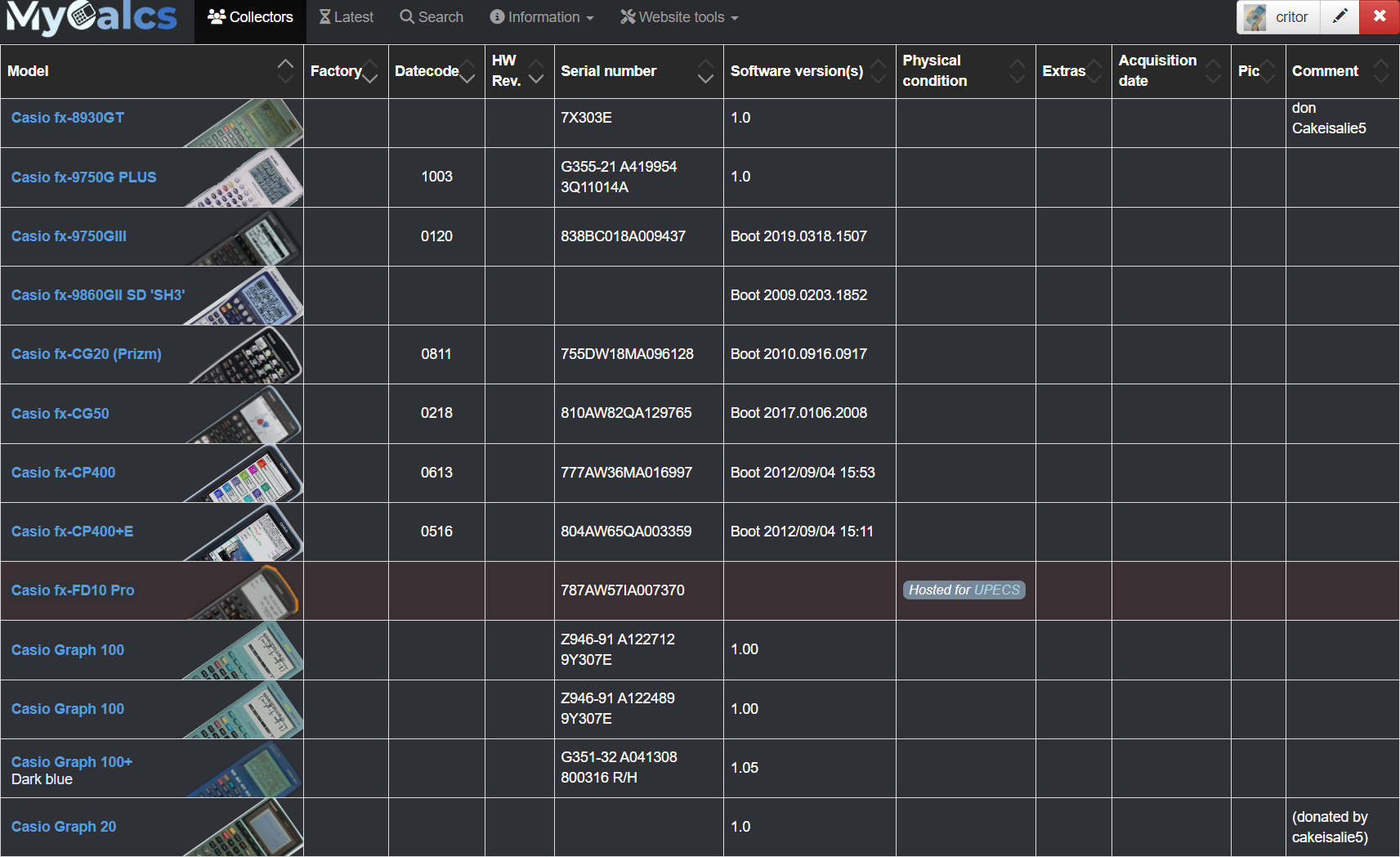Open the Casio fx-9750G PLUS link
Screen dimensions: 1400x857
[83, 177]
